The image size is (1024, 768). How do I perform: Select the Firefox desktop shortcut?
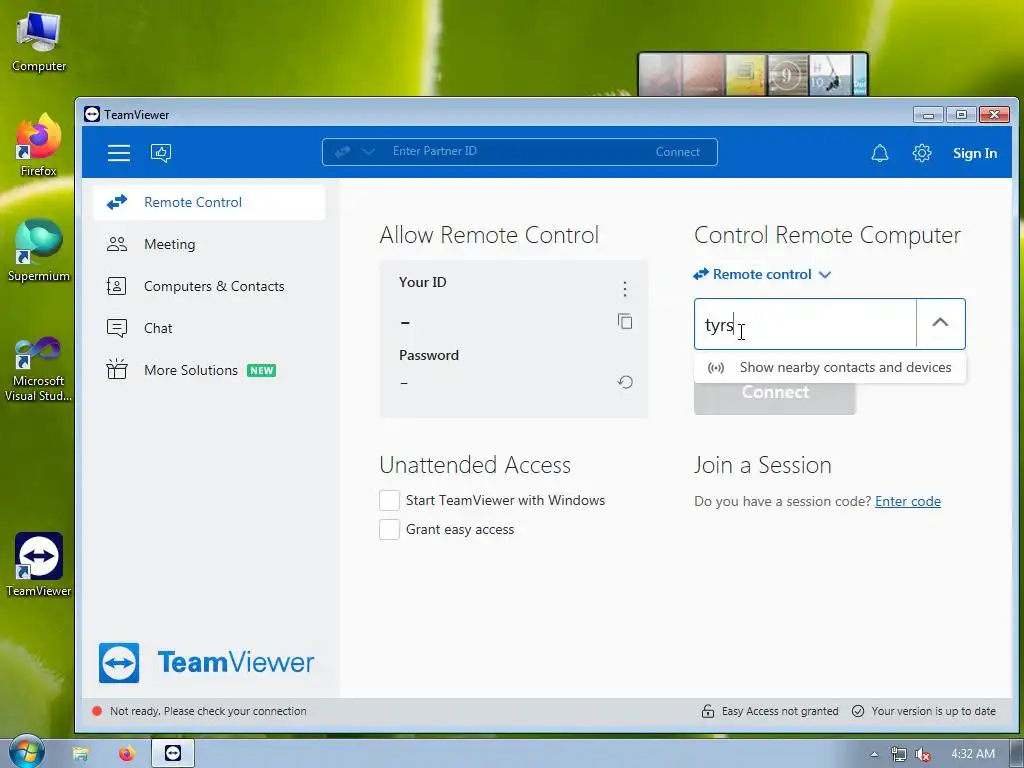coord(39,146)
